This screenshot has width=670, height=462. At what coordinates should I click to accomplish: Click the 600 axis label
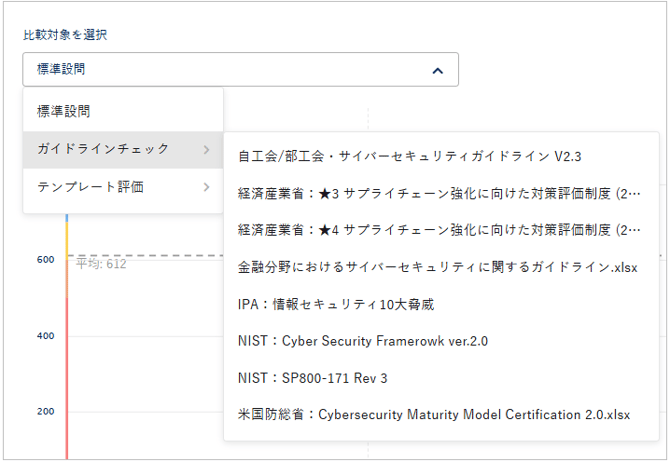46,260
